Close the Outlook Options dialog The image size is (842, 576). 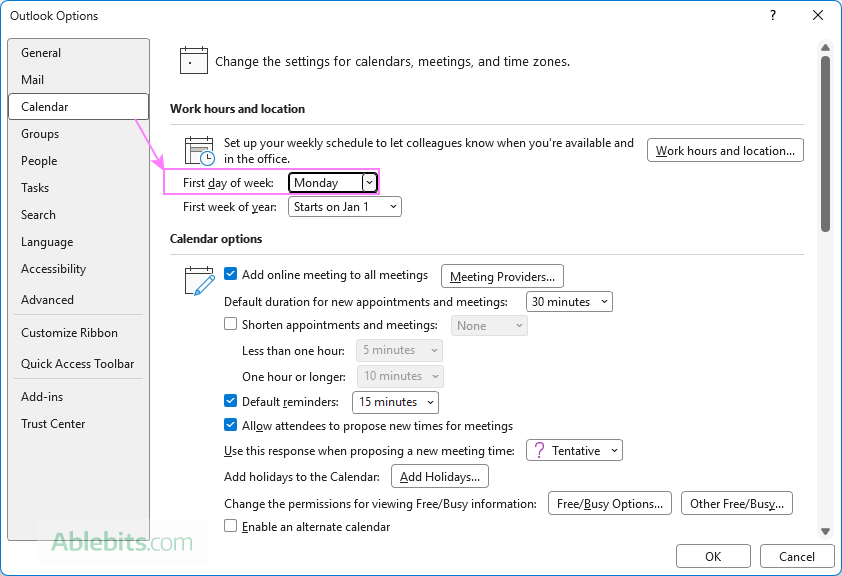tap(818, 15)
